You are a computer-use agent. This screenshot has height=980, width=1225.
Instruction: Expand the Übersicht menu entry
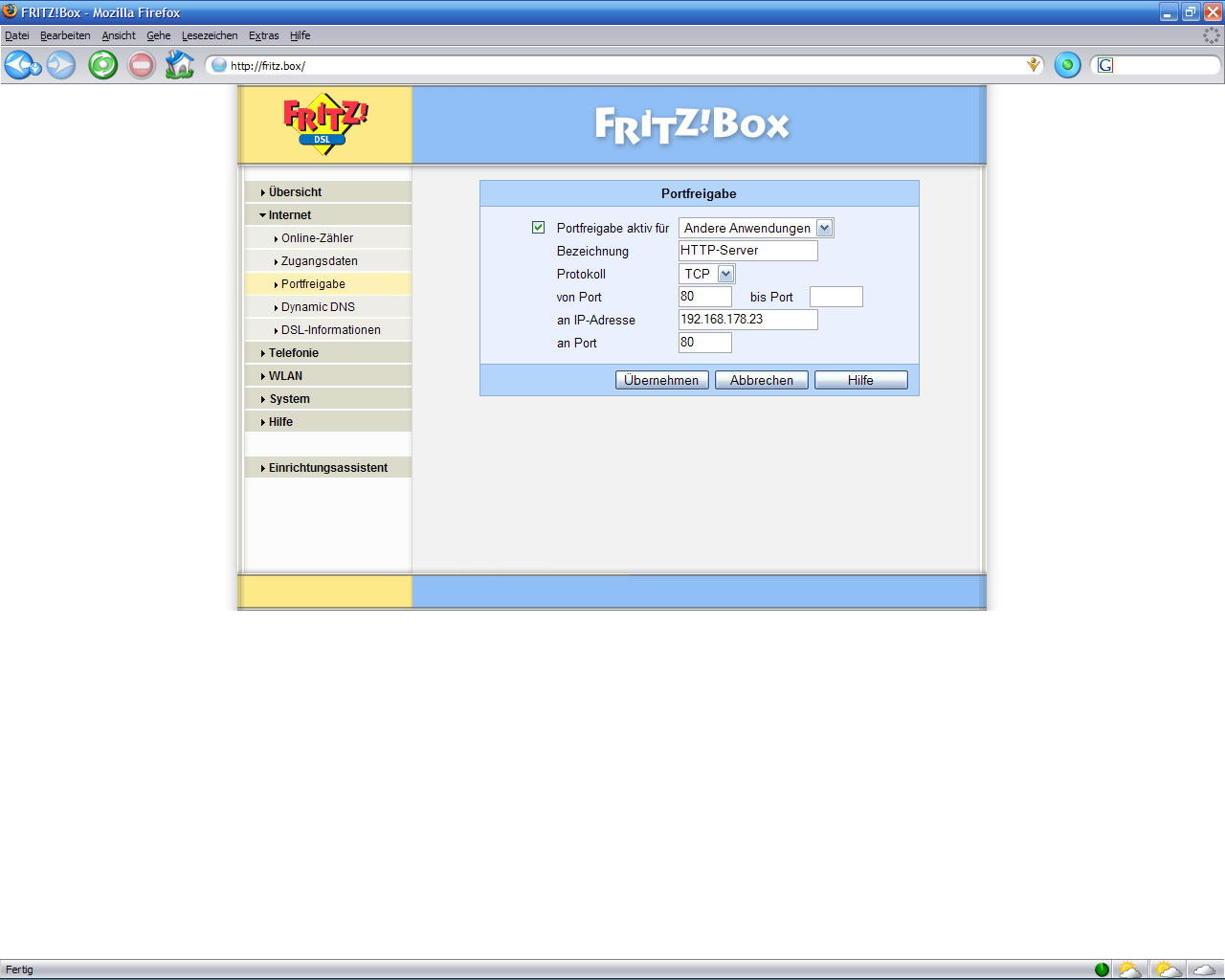[327, 192]
